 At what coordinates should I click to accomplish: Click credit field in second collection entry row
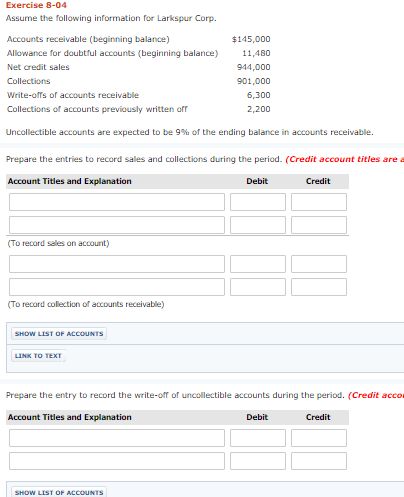click(319, 287)
